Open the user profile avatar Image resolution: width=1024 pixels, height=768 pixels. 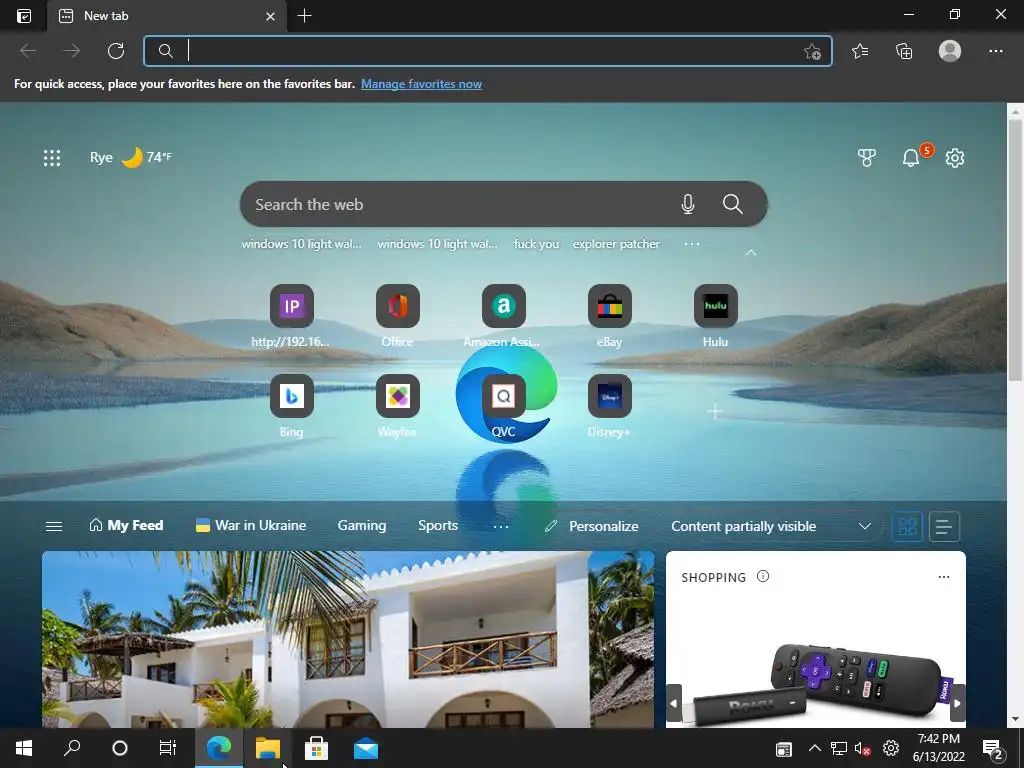pyautogui.click(x=950, y=51)
